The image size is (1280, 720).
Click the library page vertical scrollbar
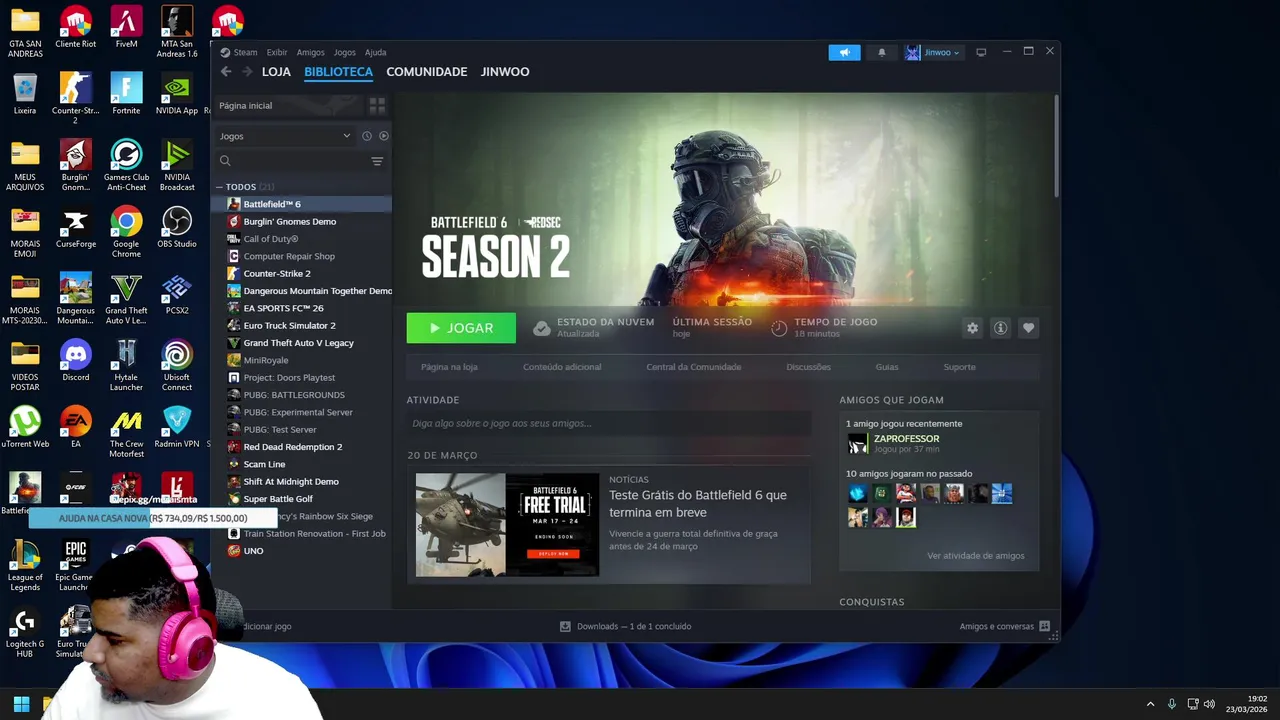point(1056,145)
